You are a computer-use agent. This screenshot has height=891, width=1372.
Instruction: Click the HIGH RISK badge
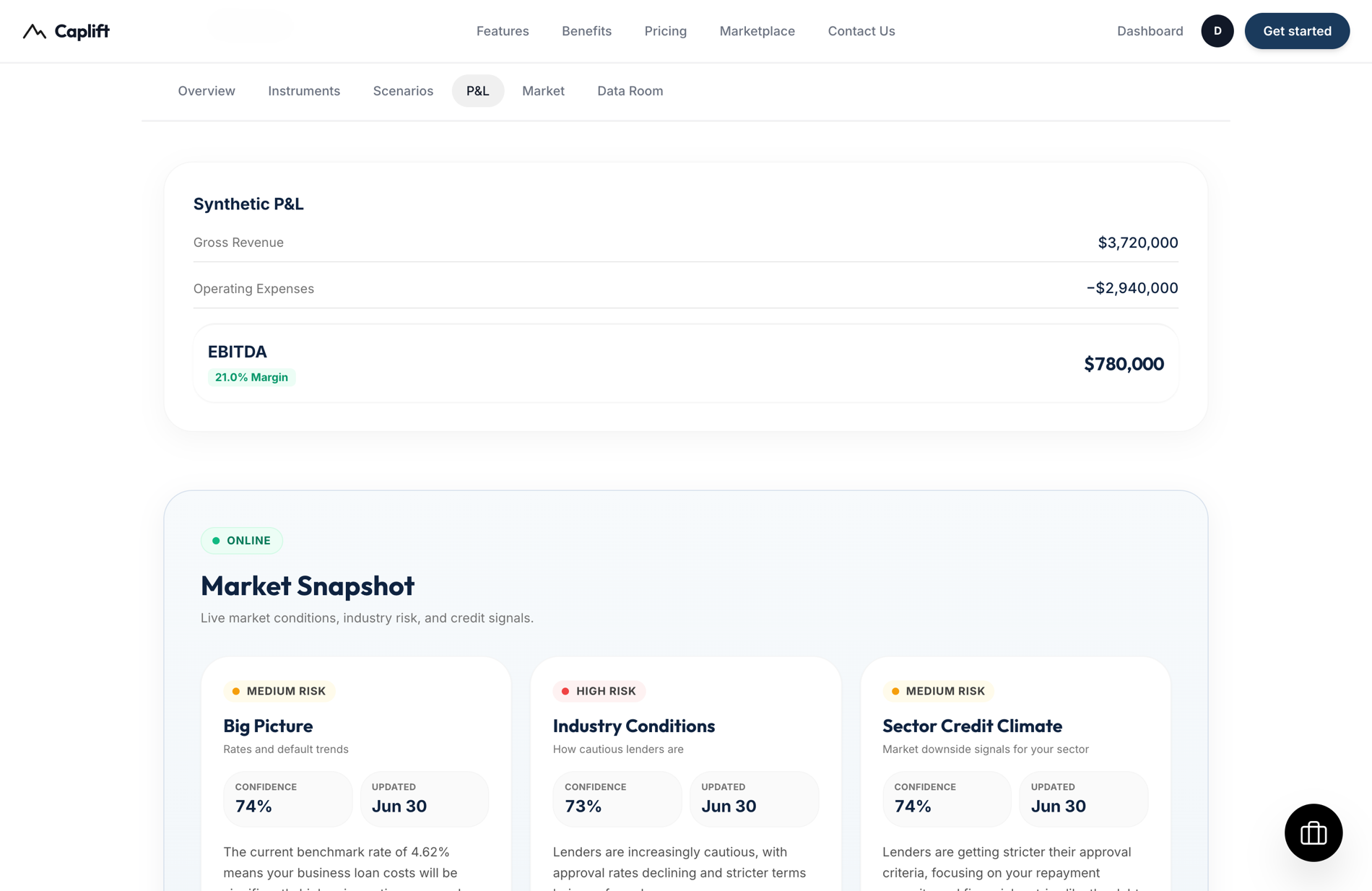tap(599, 691)
